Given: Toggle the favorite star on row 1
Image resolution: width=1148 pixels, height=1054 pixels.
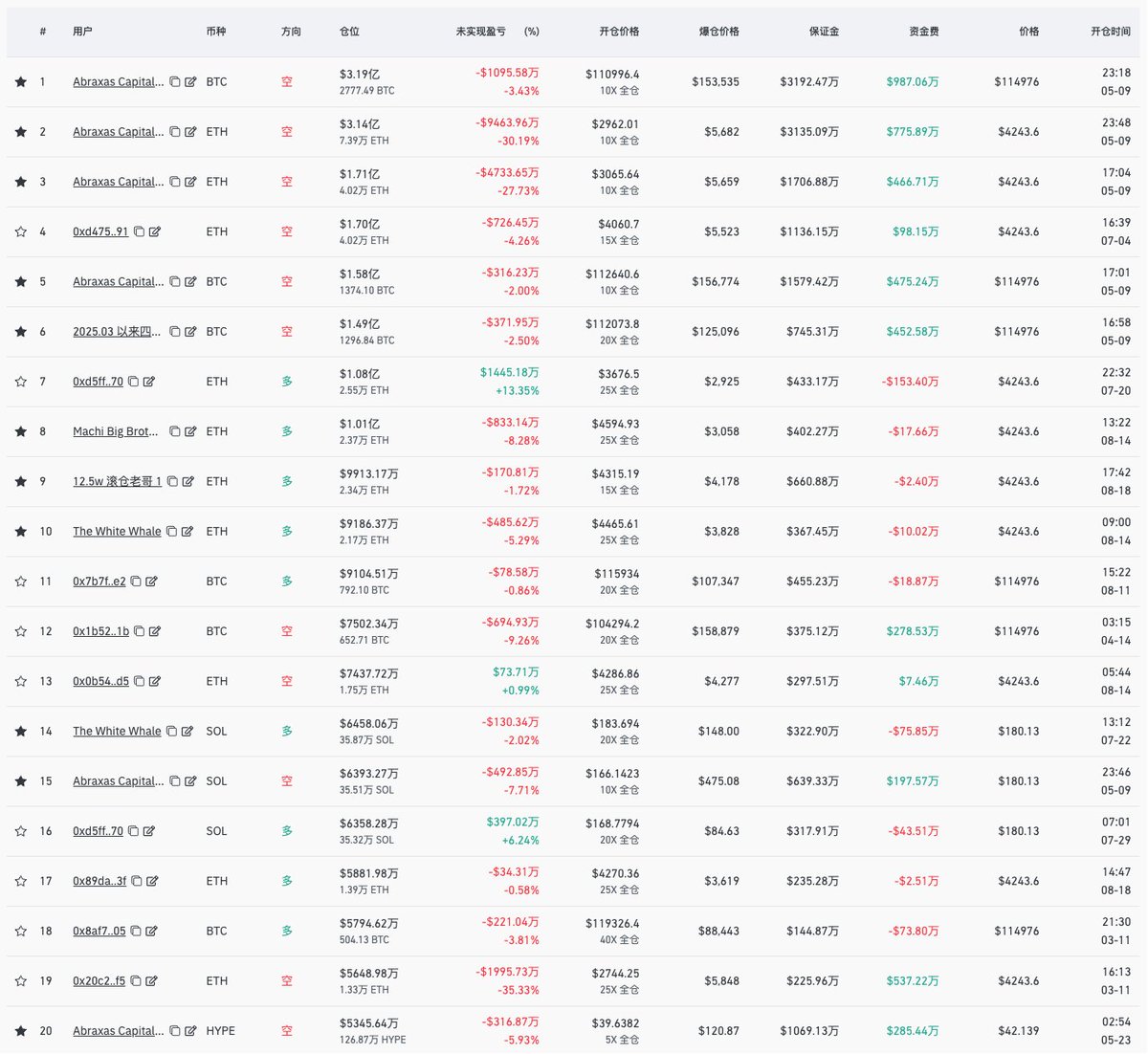Looking at the screenshot, I should coord(21,82).
